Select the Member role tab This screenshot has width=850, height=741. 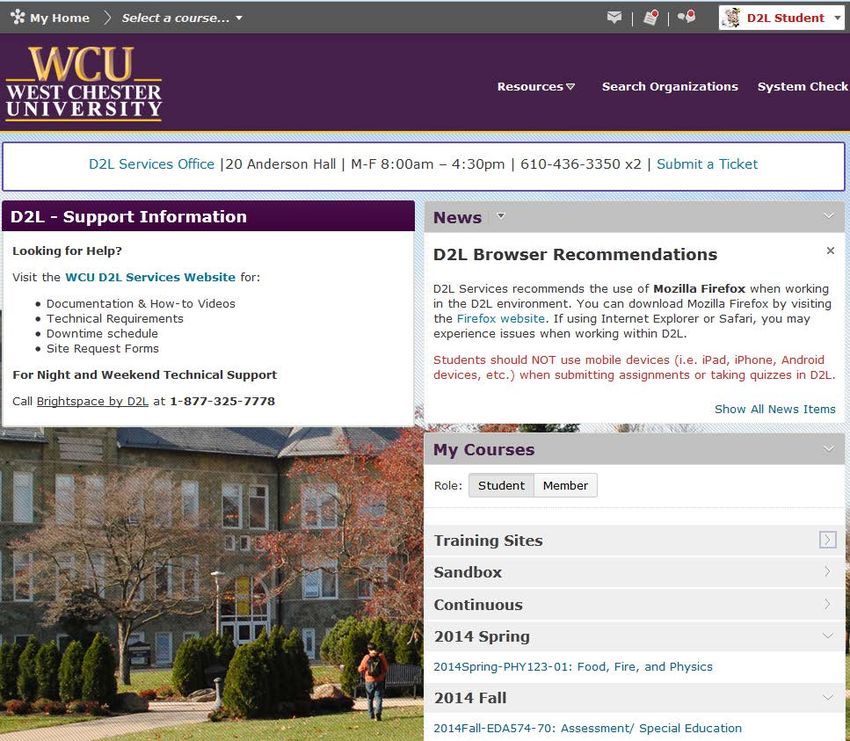(565, 485)
